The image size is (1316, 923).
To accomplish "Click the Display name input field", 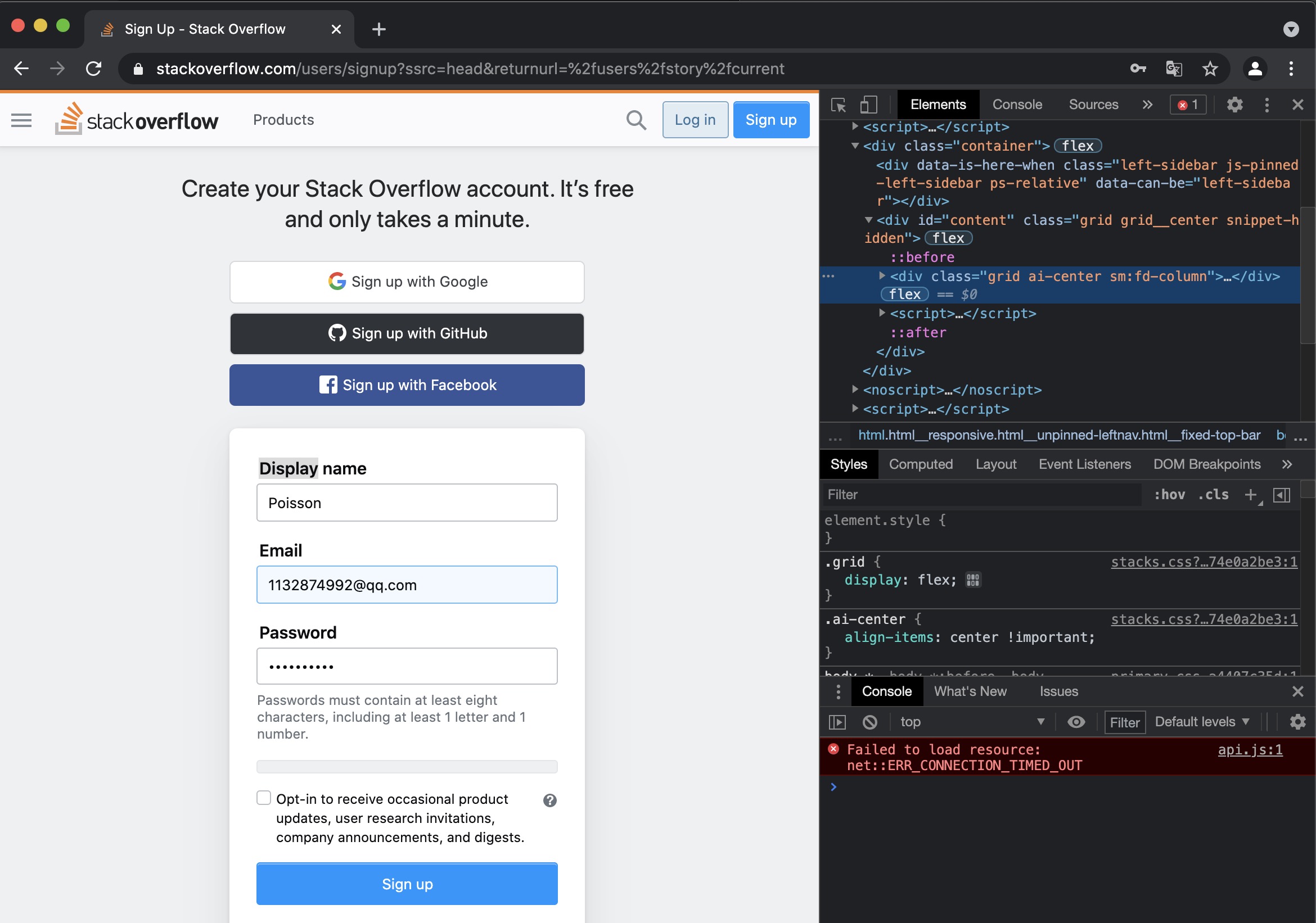I will click(407, 503).
